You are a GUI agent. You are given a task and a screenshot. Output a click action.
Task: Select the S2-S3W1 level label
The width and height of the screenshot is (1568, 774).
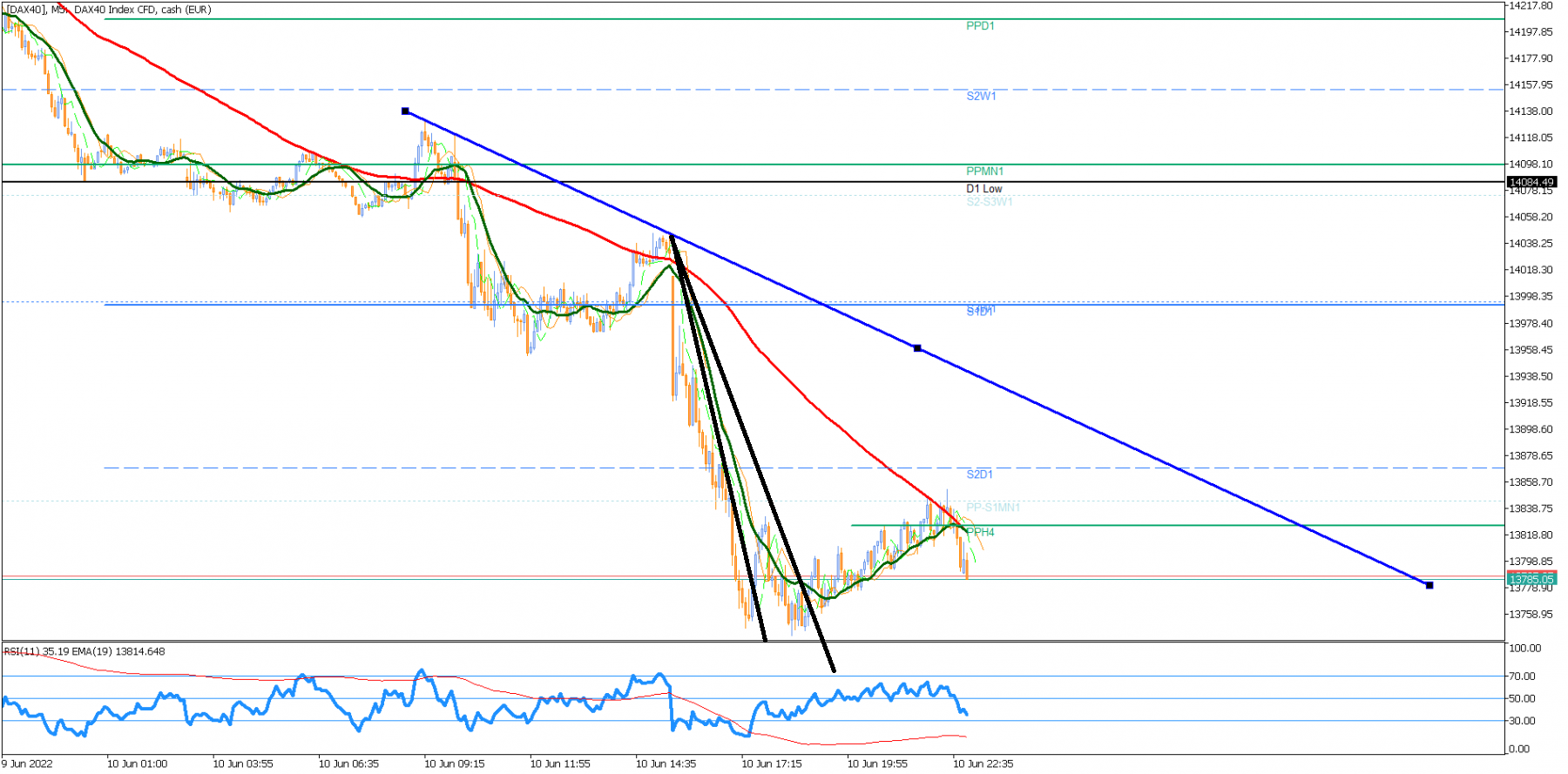coord(990,202)
